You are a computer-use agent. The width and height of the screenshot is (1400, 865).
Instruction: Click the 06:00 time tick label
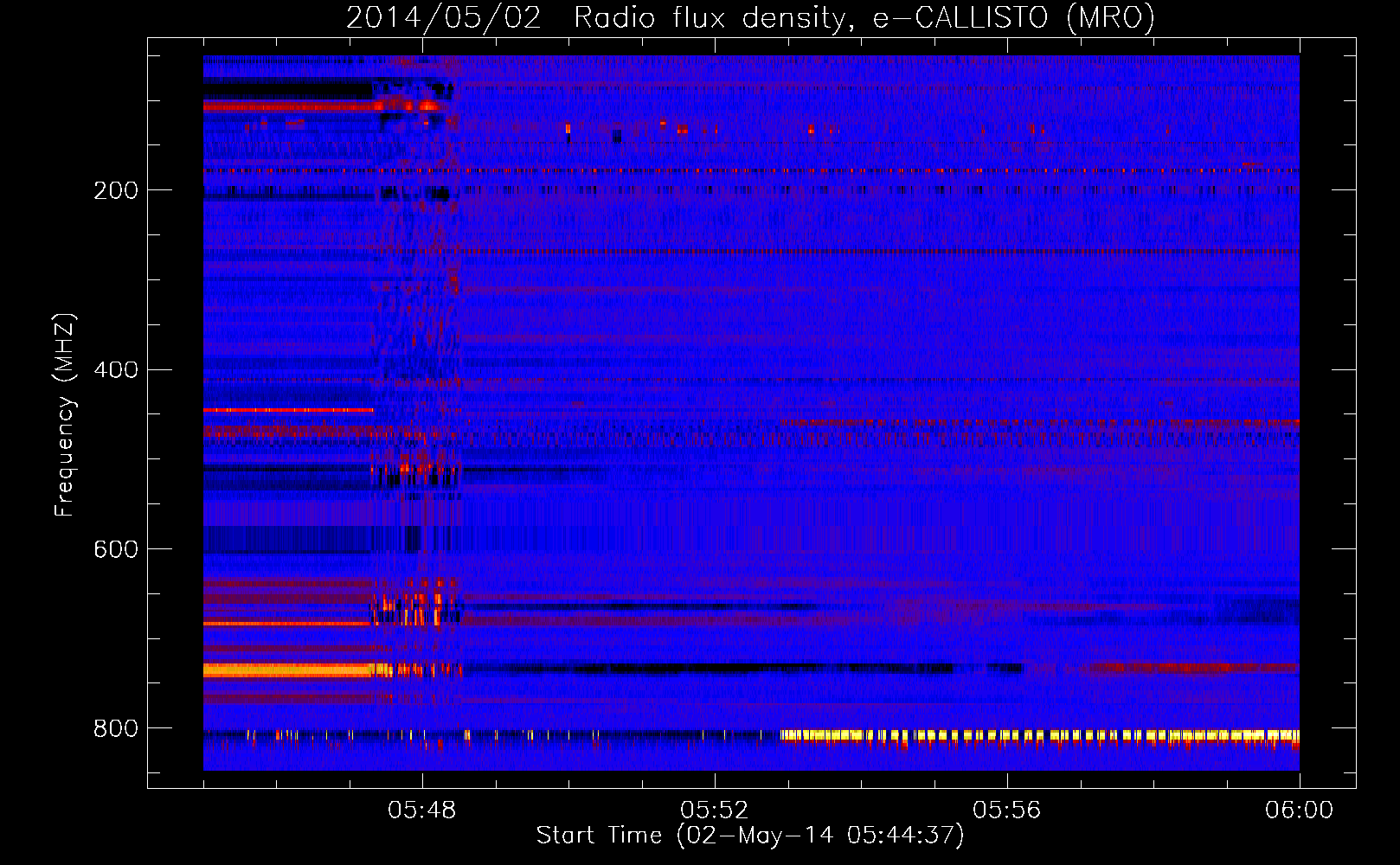[1300, 811]
